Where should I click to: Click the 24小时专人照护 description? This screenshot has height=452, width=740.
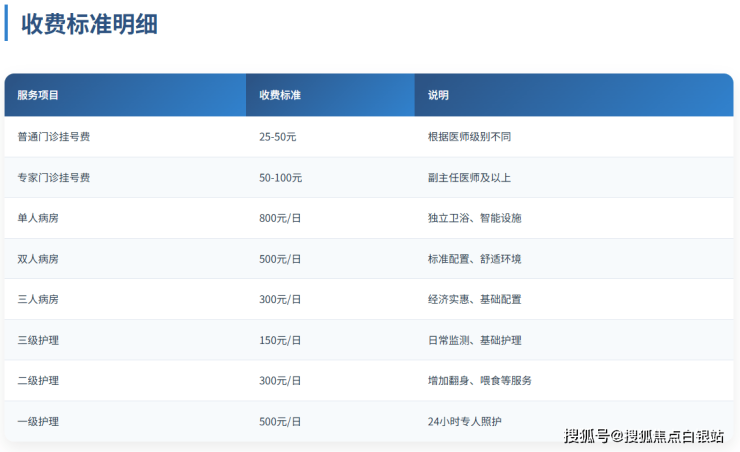[464, 421]
